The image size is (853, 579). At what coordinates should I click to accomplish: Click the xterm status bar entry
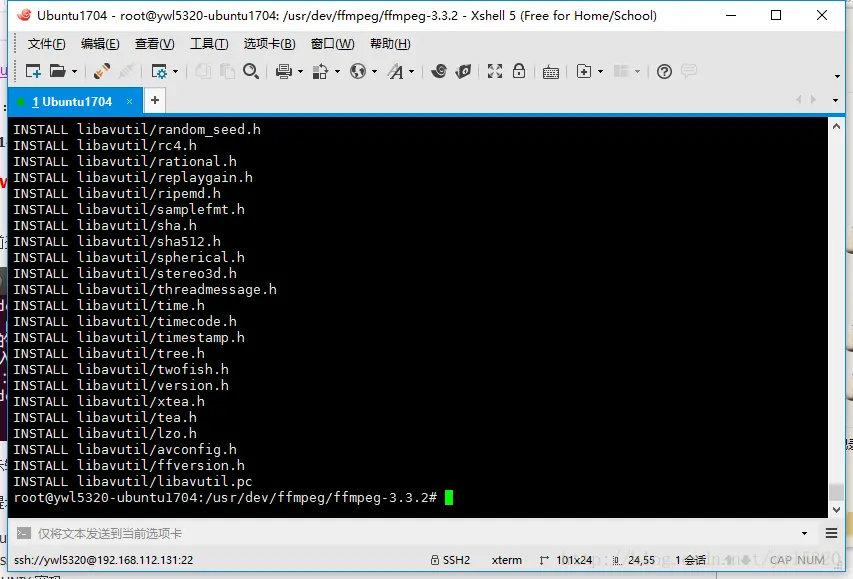pyautogui.click(x=506, y=560)
